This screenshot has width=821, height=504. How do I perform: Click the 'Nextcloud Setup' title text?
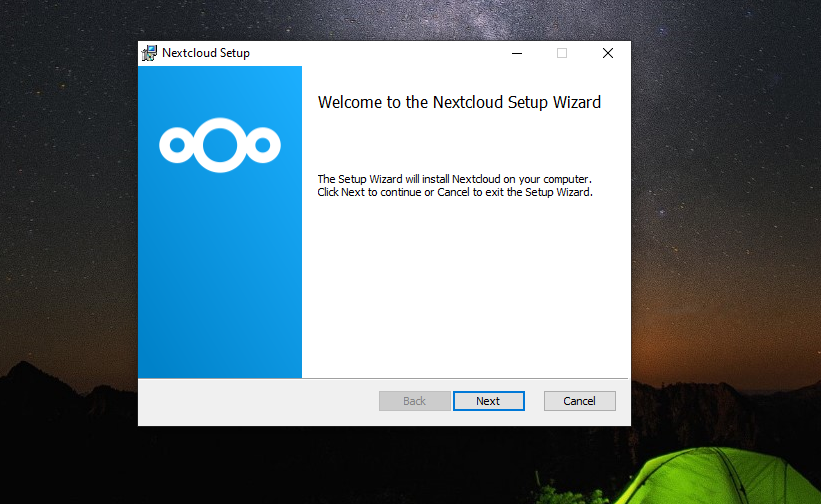click(206, 53)
